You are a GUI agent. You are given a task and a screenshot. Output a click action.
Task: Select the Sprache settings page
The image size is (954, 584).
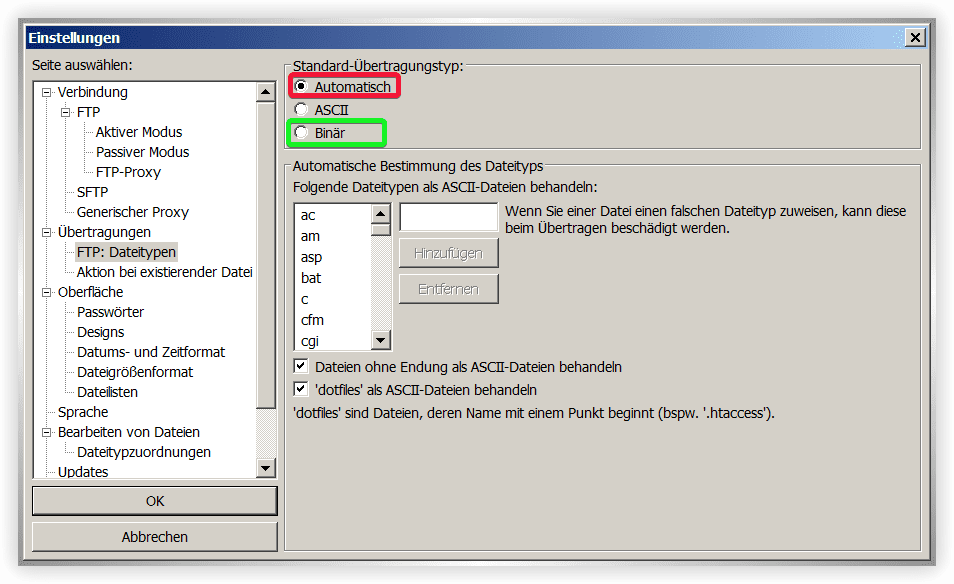[83, 412]
